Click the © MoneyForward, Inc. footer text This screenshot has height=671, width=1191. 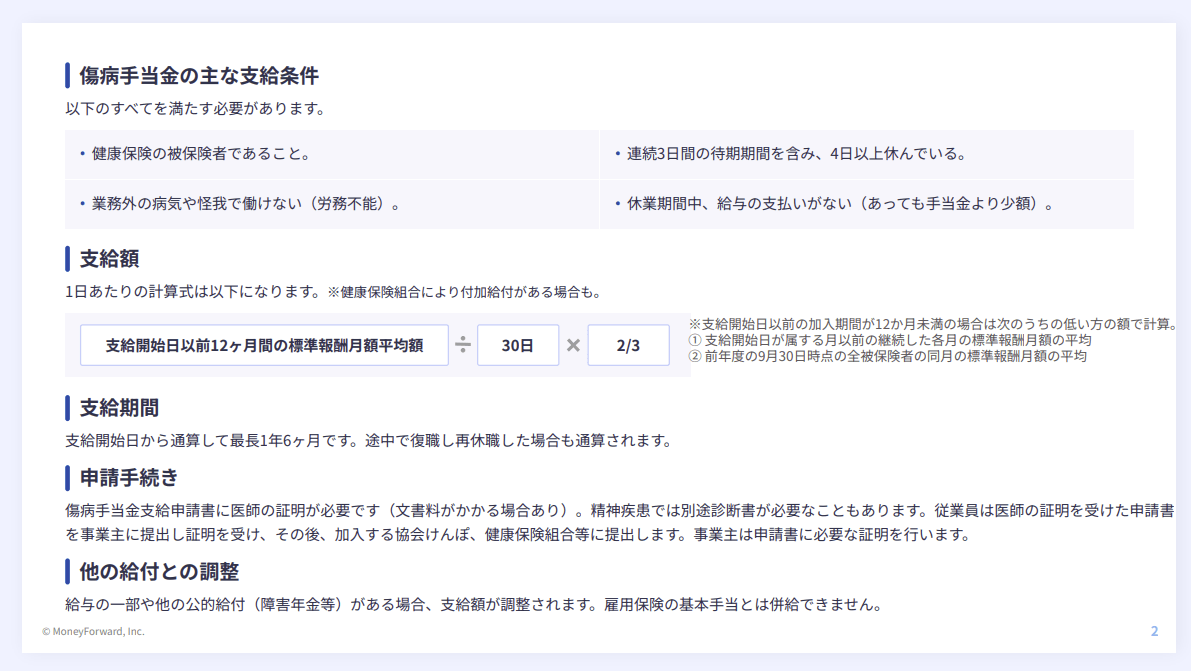click(93, 632)
